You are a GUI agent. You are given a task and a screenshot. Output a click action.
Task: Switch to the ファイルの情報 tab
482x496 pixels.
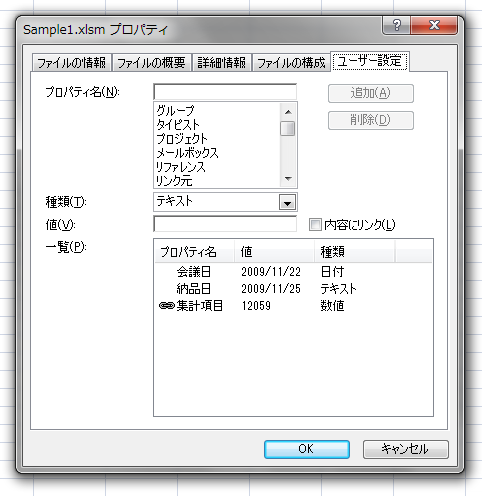coord(71,63)
